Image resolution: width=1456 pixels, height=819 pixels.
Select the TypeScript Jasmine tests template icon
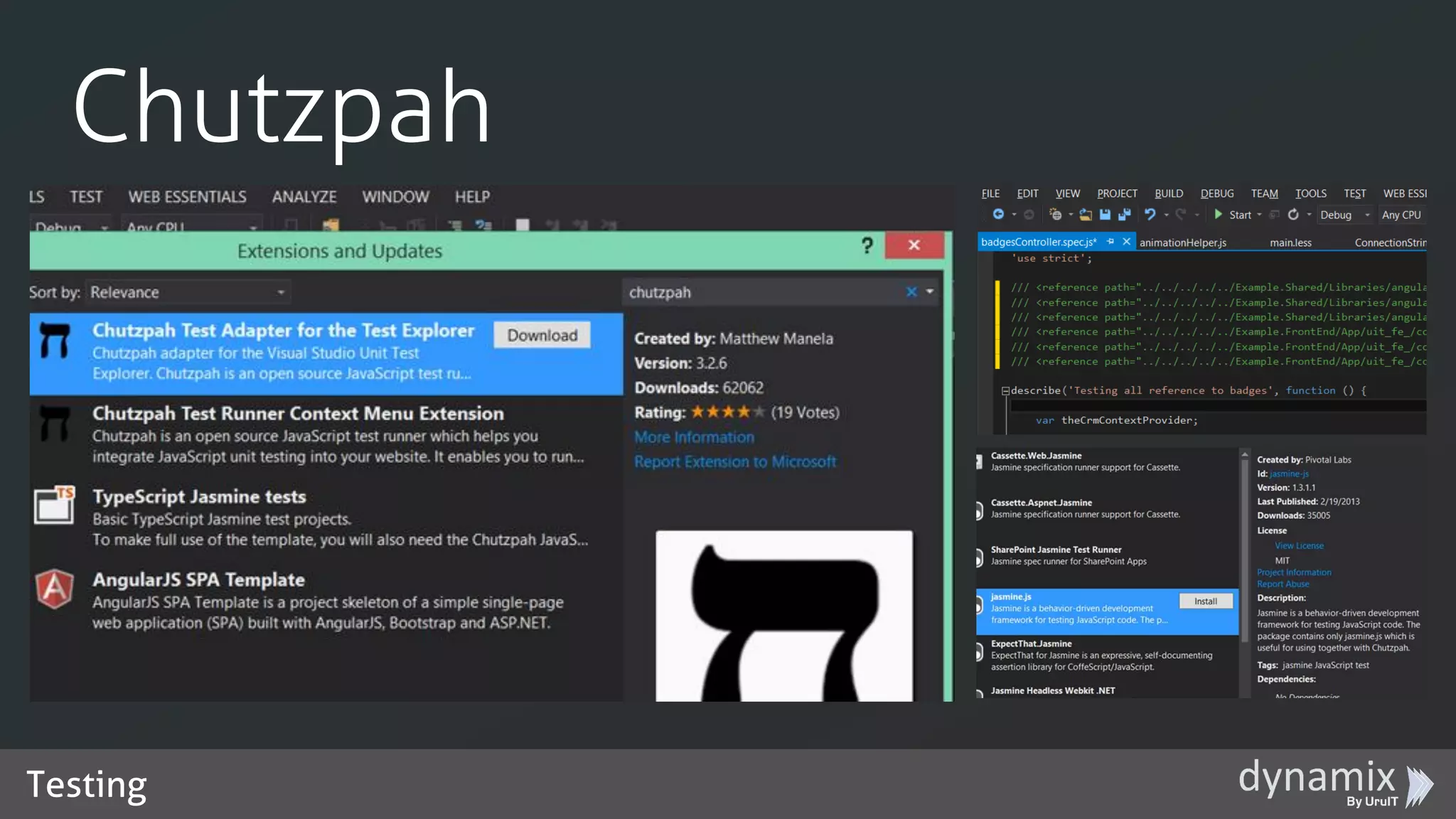[55, 505]
